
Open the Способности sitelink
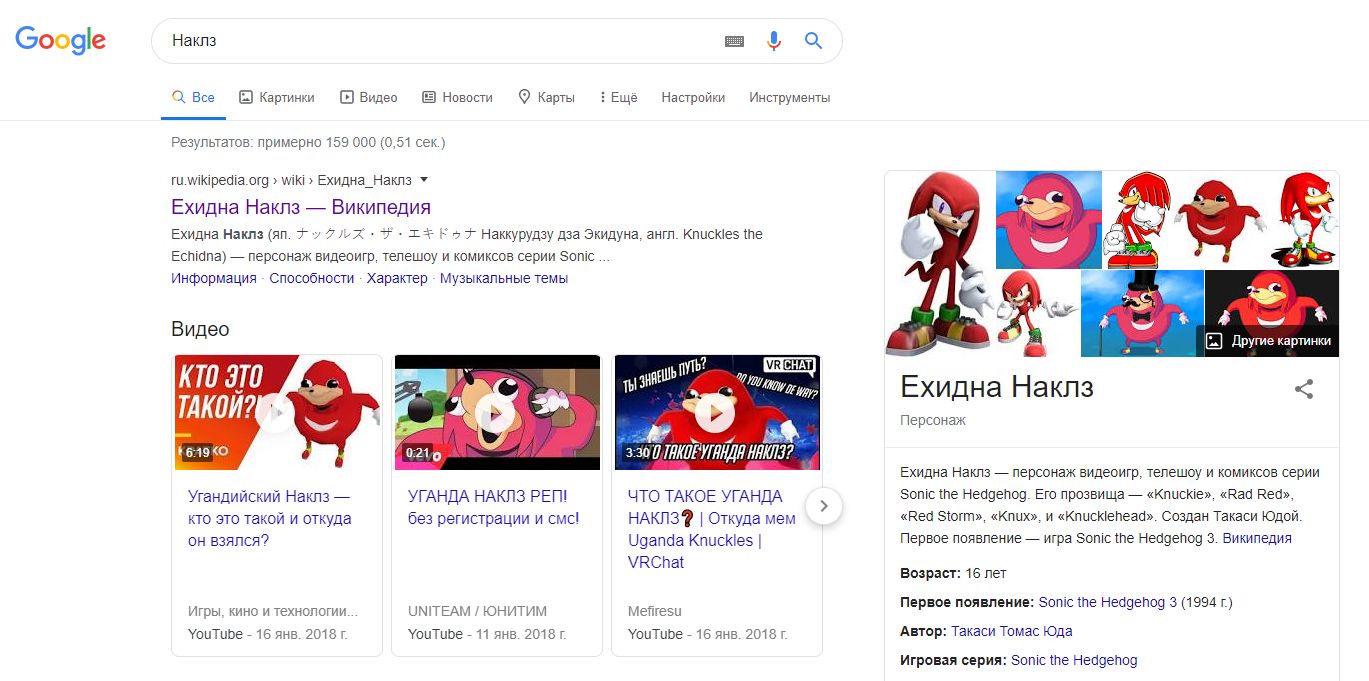[312, 278]
